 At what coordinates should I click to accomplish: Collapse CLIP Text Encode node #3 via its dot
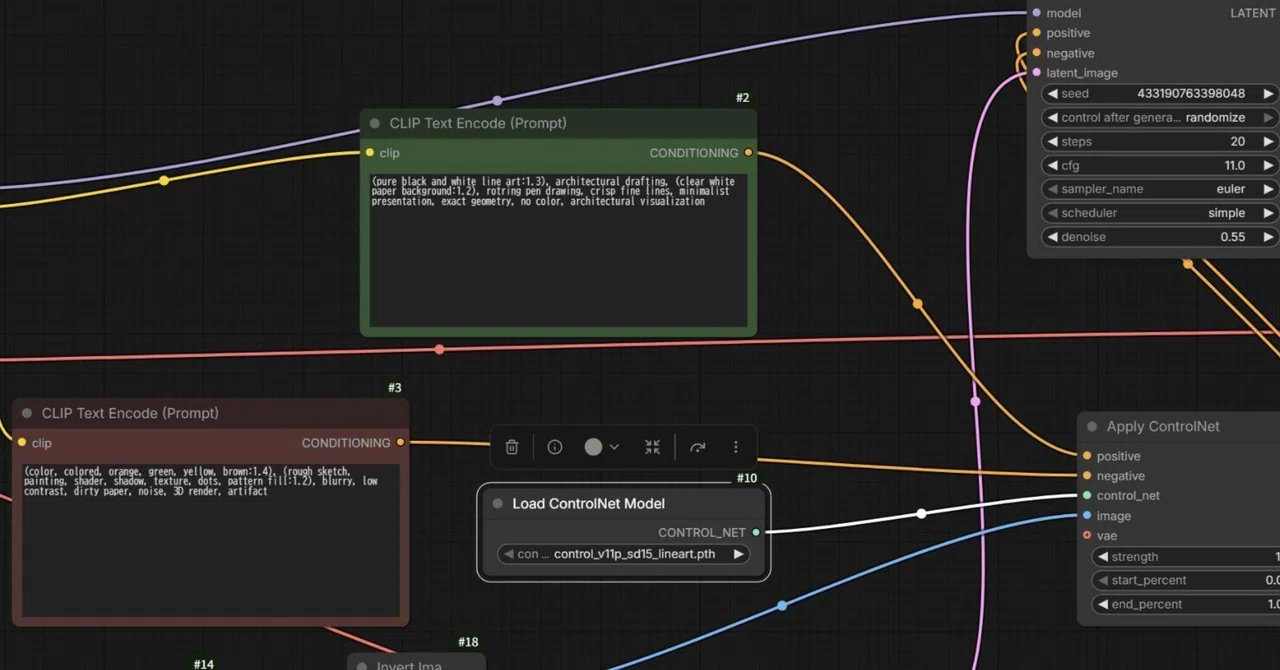click(x=27, y=413)
